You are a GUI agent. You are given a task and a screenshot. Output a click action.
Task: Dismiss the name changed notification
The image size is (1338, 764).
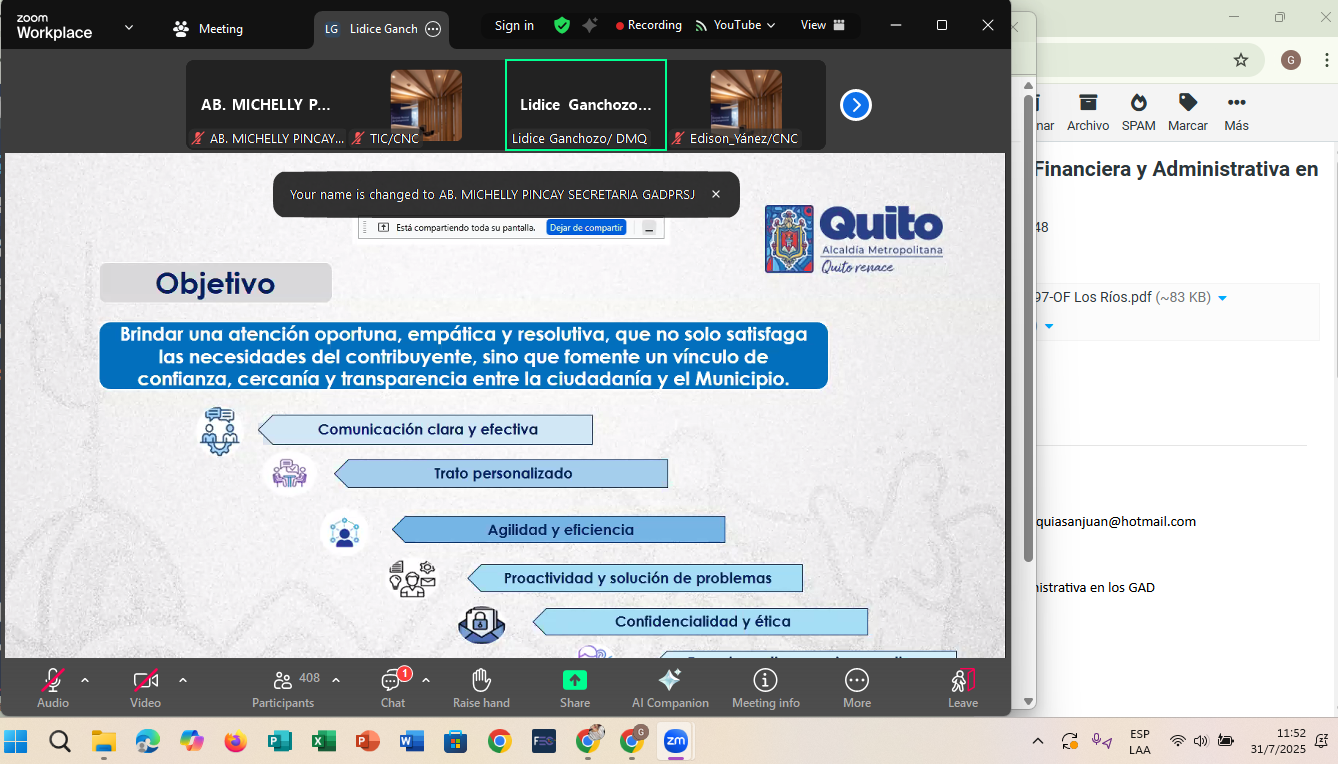[x=716, y=195]
